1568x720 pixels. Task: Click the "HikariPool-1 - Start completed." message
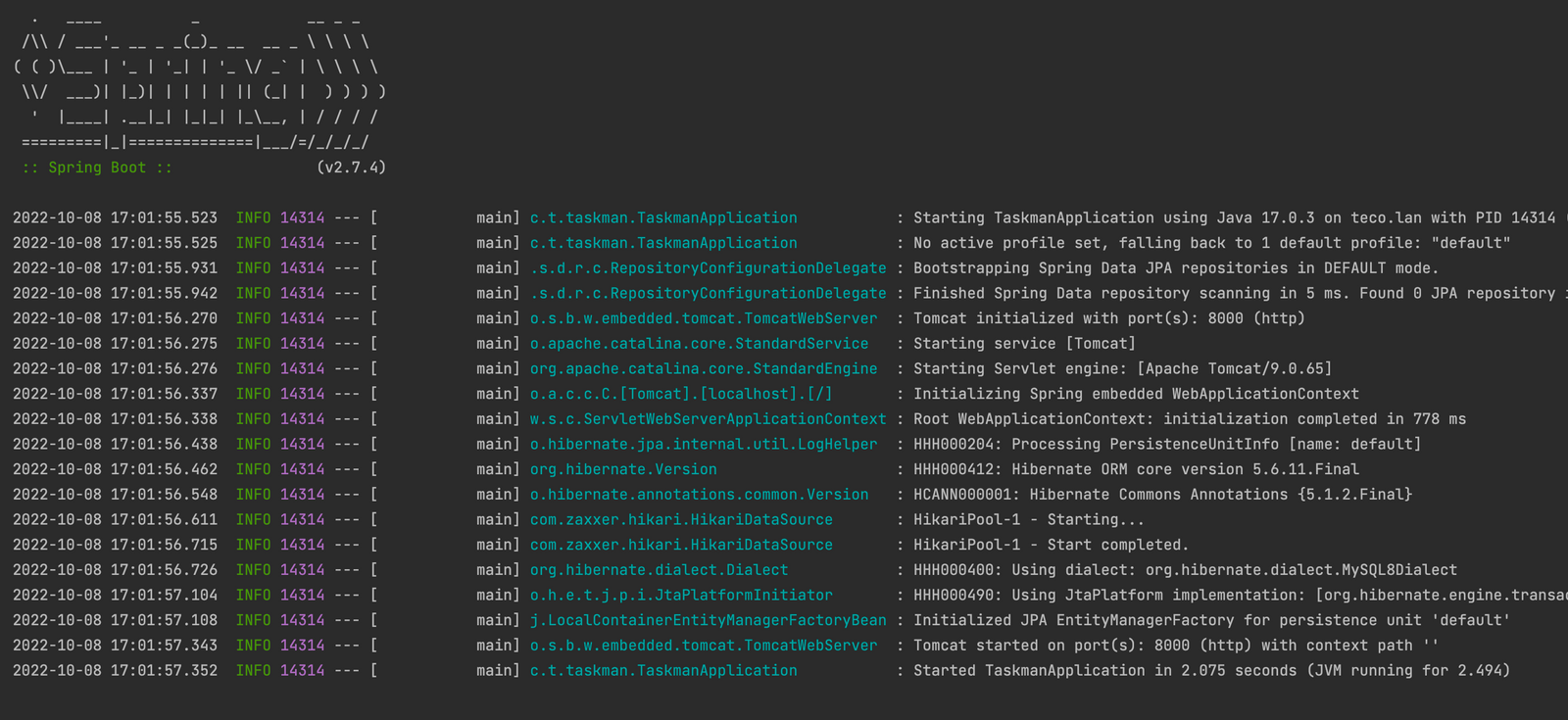(1051, 545)
